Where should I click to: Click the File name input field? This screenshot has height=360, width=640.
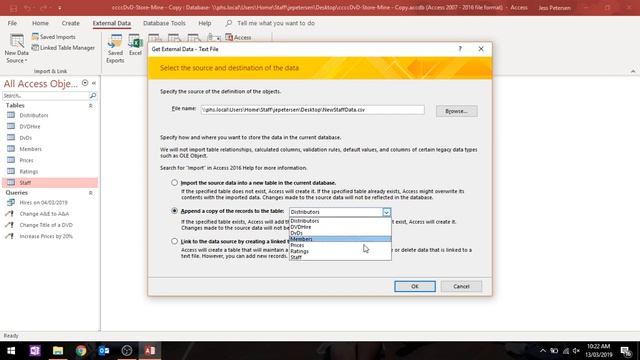click(312, 110)
